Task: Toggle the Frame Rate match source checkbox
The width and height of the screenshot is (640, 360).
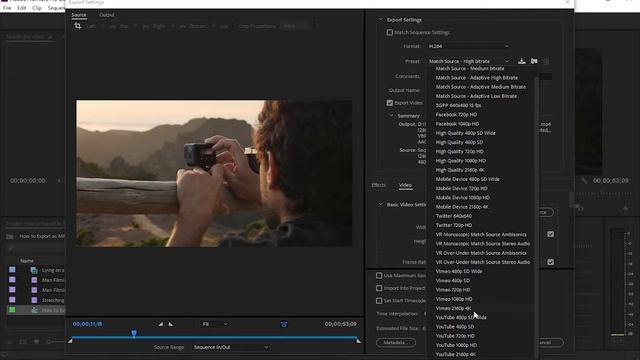Action: 551,262
